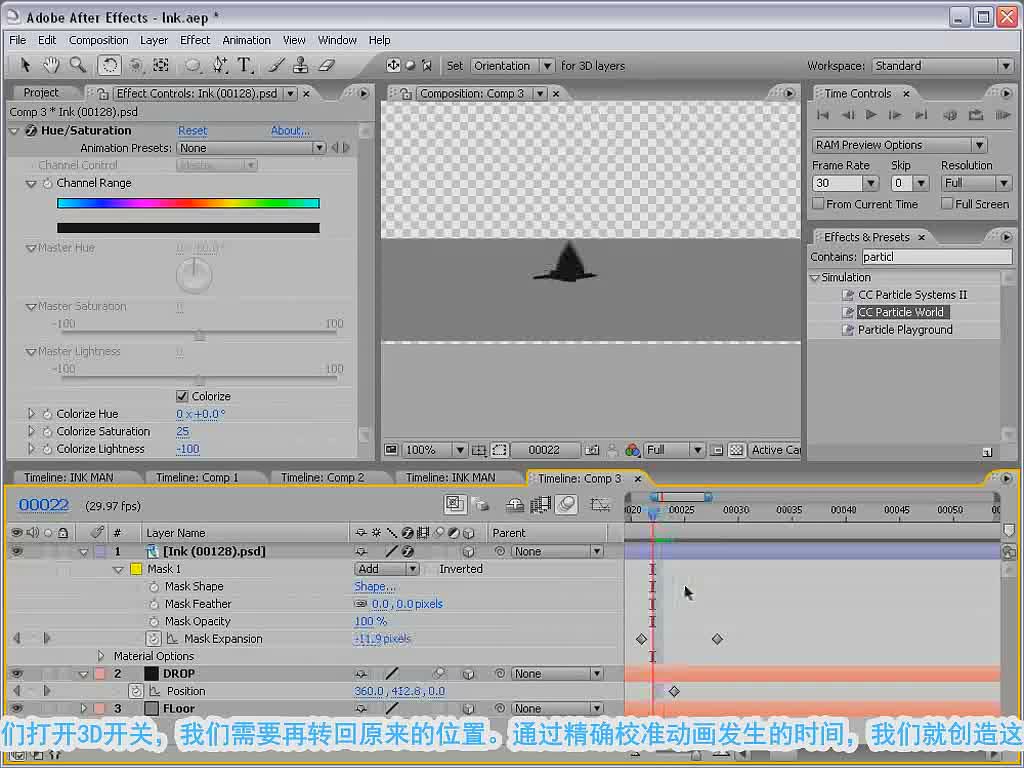Viewport: 1024px width, 768px height.
Task: Select the Eraser tool
Action: [327, 65]
